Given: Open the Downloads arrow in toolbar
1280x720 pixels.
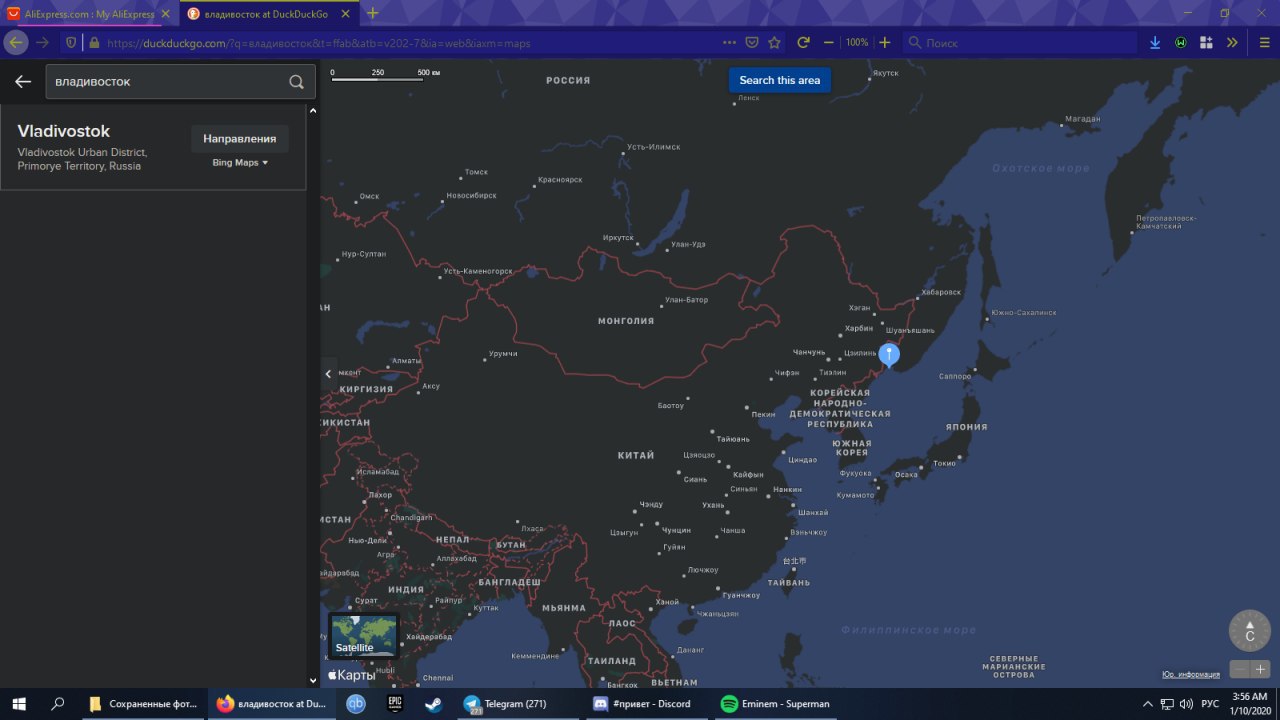Looking at the screenshot, I should point(1155,43).
